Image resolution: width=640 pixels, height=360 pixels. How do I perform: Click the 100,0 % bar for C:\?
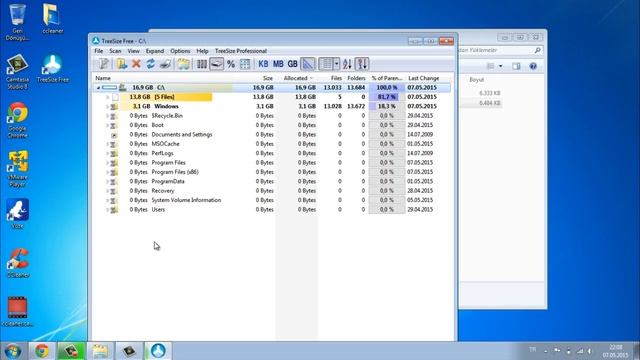pyautogui.click(x=387, y=88)
